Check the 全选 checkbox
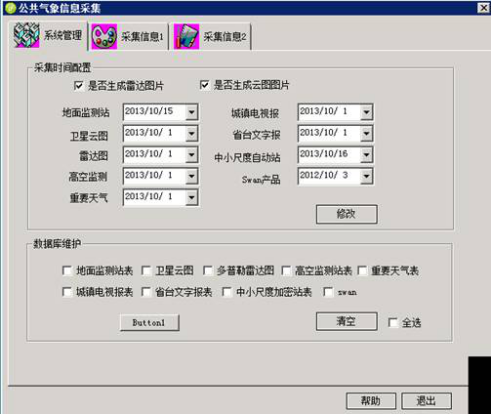 (x=393, y=323)
